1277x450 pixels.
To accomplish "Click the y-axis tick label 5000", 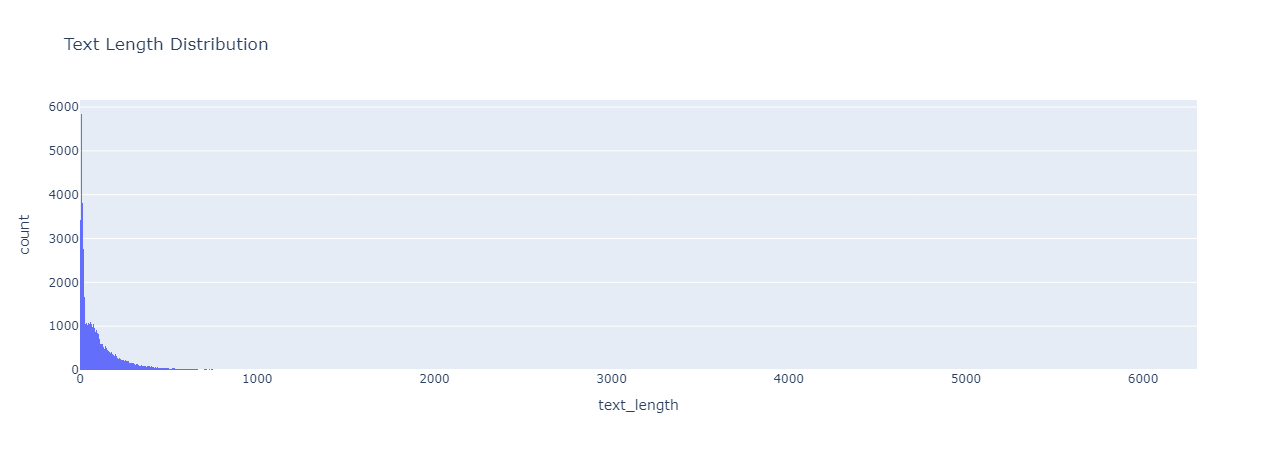I will (x=65, y=151).
